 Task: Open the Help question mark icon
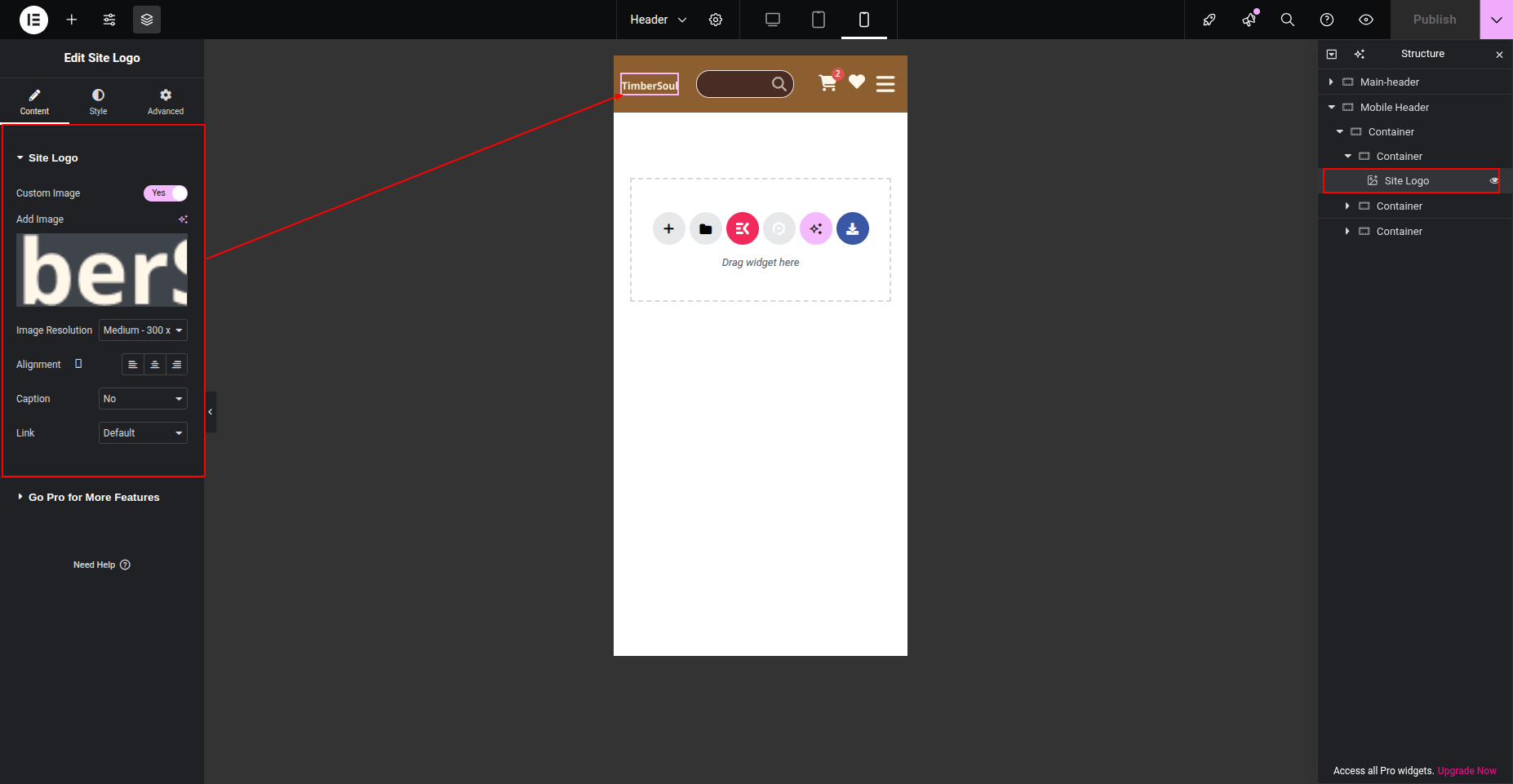tap(1326, 20)
